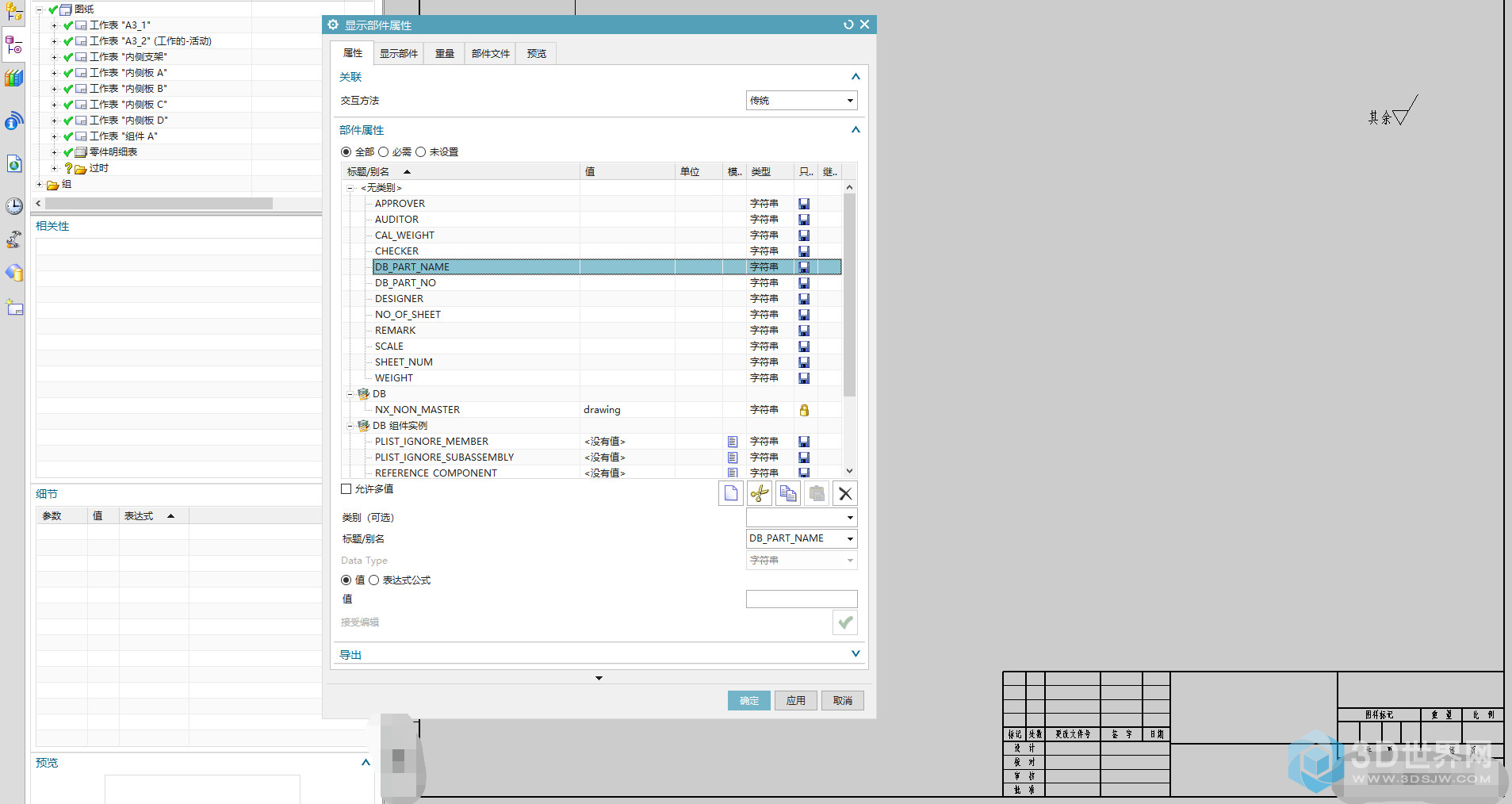This screenshot has height=804, width=1512.
Task: Select 工作表 "内侧支架" in navigator
Action: pyautogui.click(x=128, y=57)
